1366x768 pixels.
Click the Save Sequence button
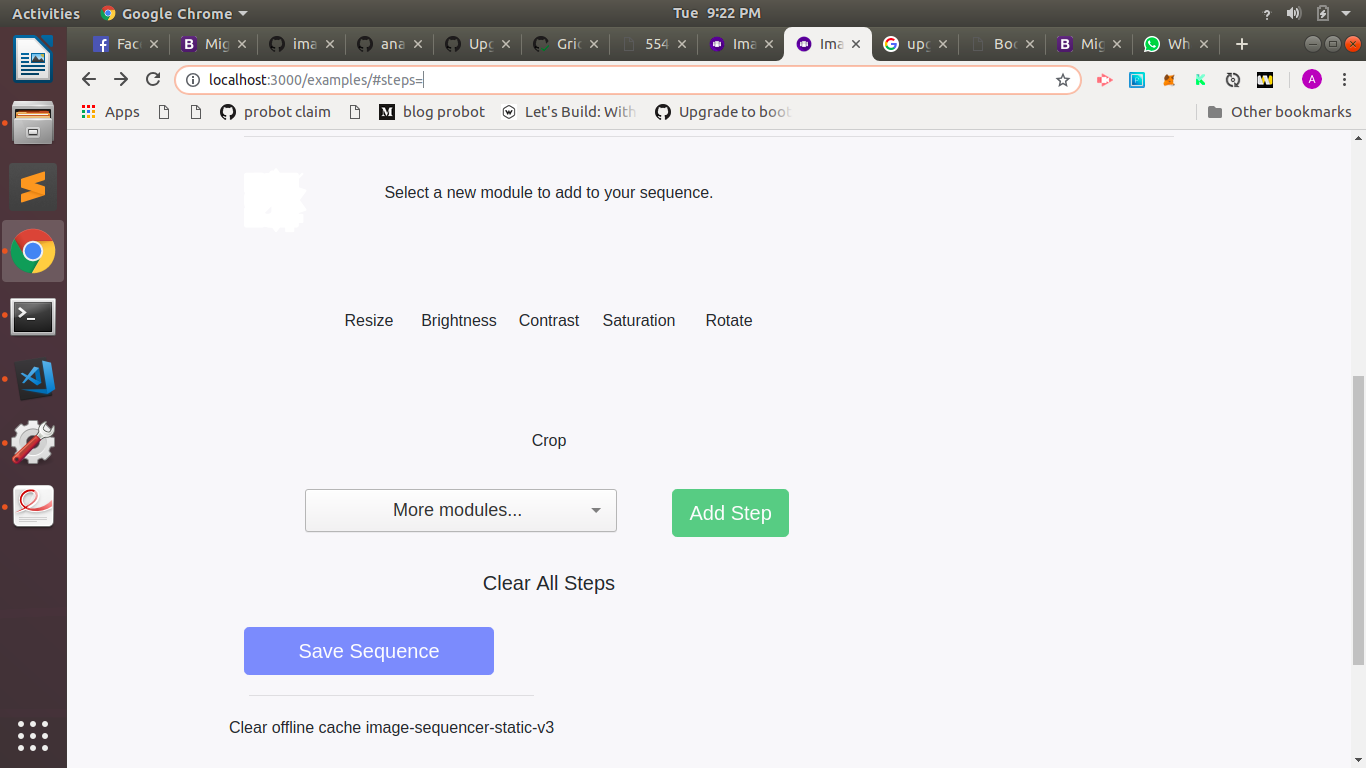coord(369,651)
